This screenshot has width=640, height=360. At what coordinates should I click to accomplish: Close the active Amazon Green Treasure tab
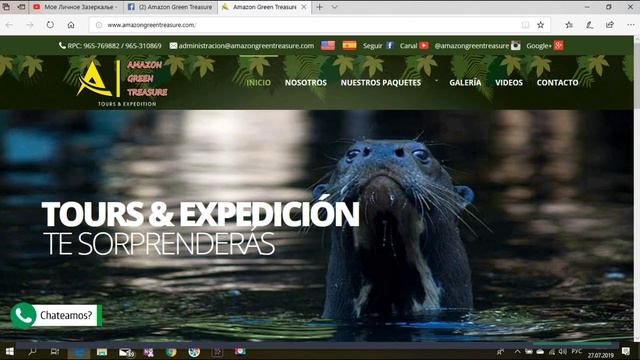click(304, 7)
